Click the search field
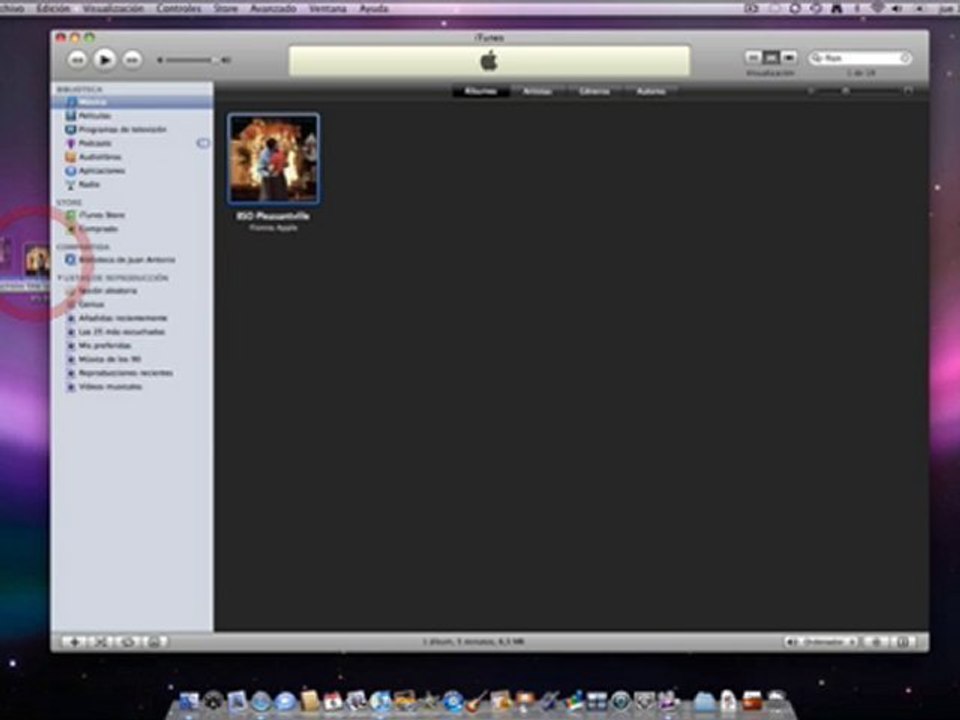 tap(860, 58)
